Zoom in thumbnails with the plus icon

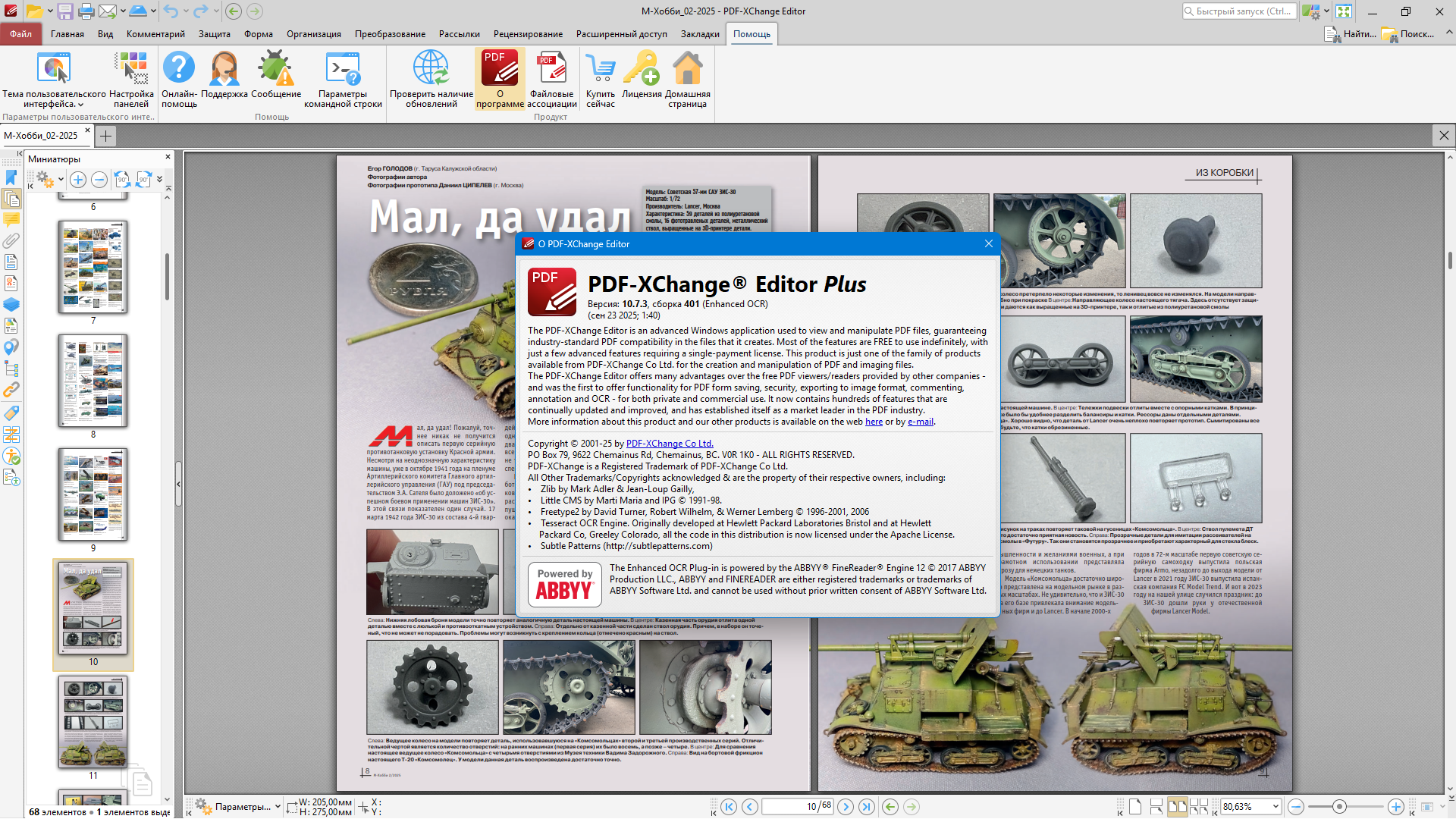78,180
